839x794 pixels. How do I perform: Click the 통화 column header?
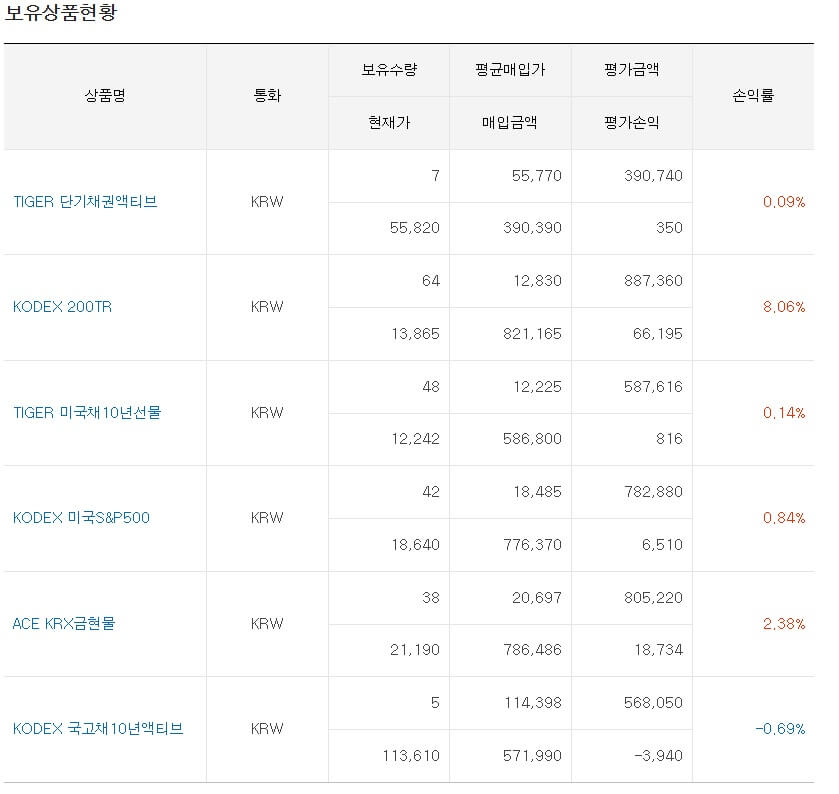pos(267,96)
